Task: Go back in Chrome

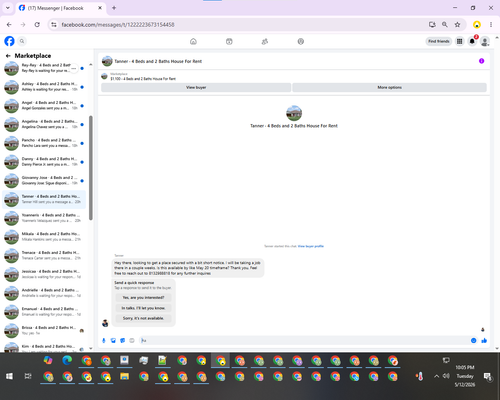Action: pyautogui.click(x=9, y=25)
